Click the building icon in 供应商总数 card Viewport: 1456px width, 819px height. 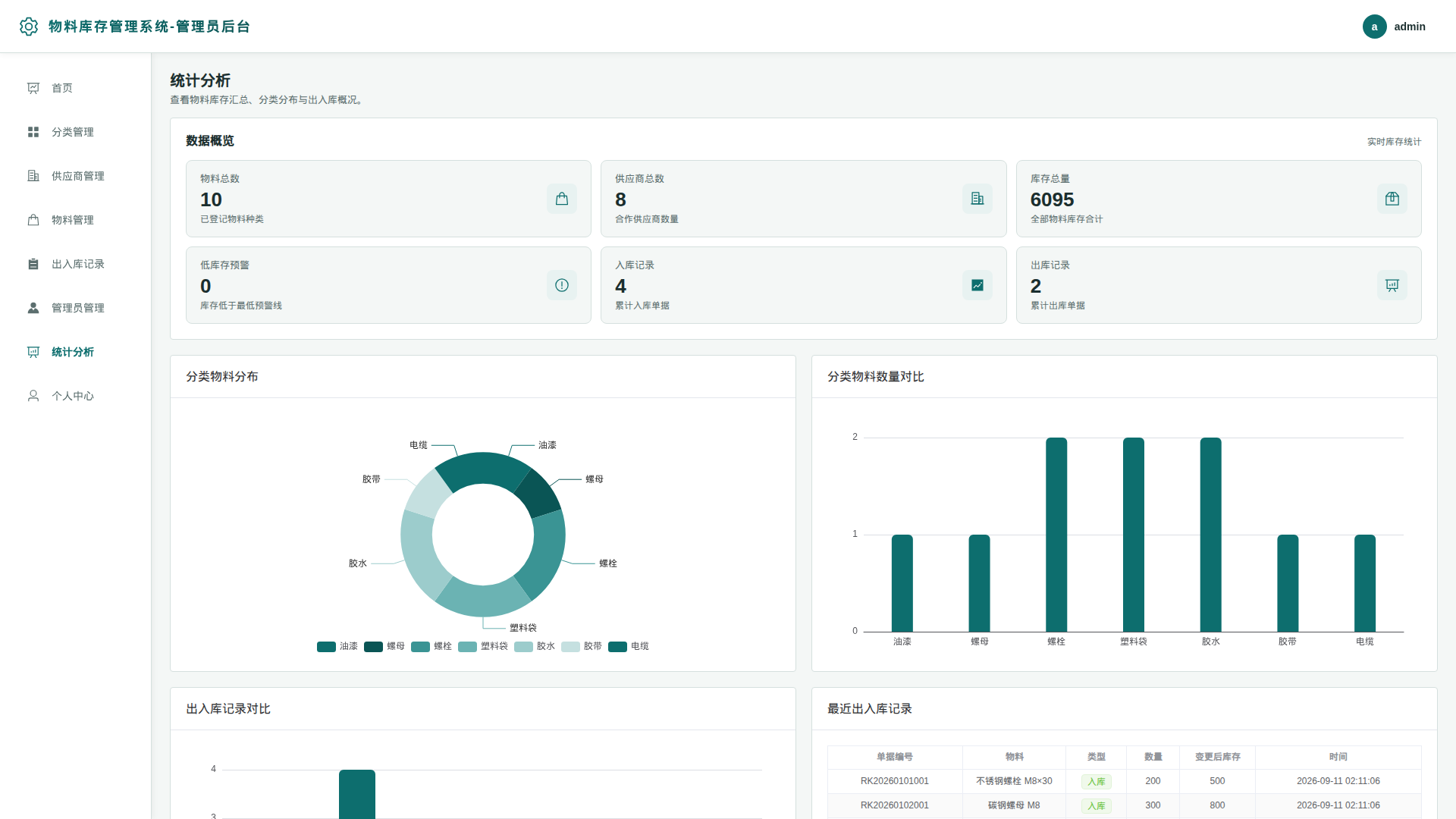pyautogui.click(x=977, y=199)
